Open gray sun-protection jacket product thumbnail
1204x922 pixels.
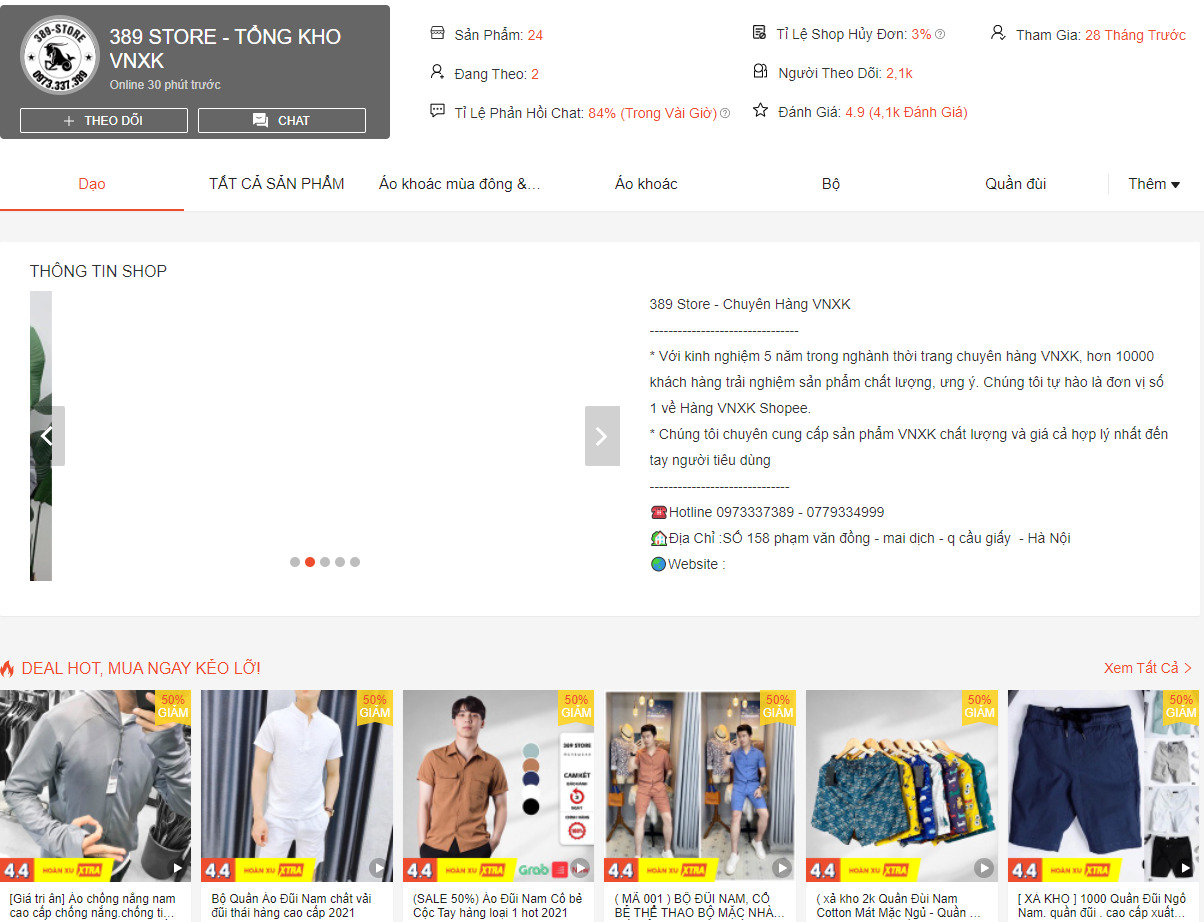[96, 786]
